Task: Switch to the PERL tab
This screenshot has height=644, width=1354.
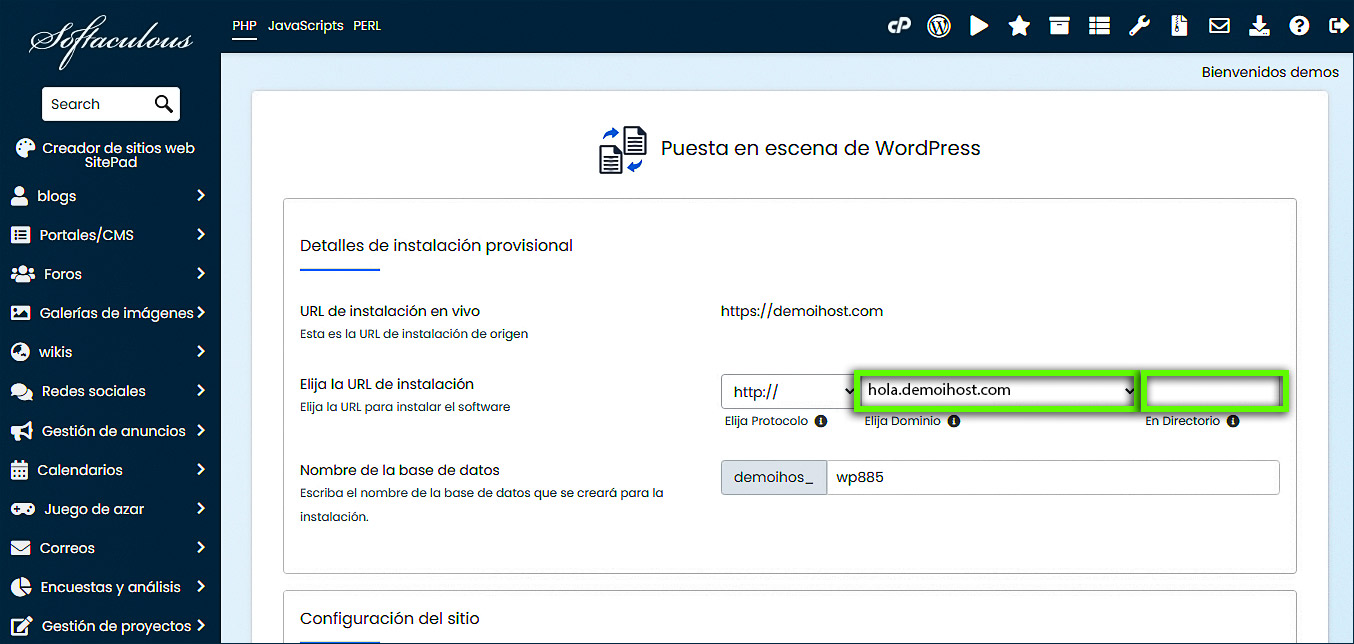Action: click(x=367, y=25)
